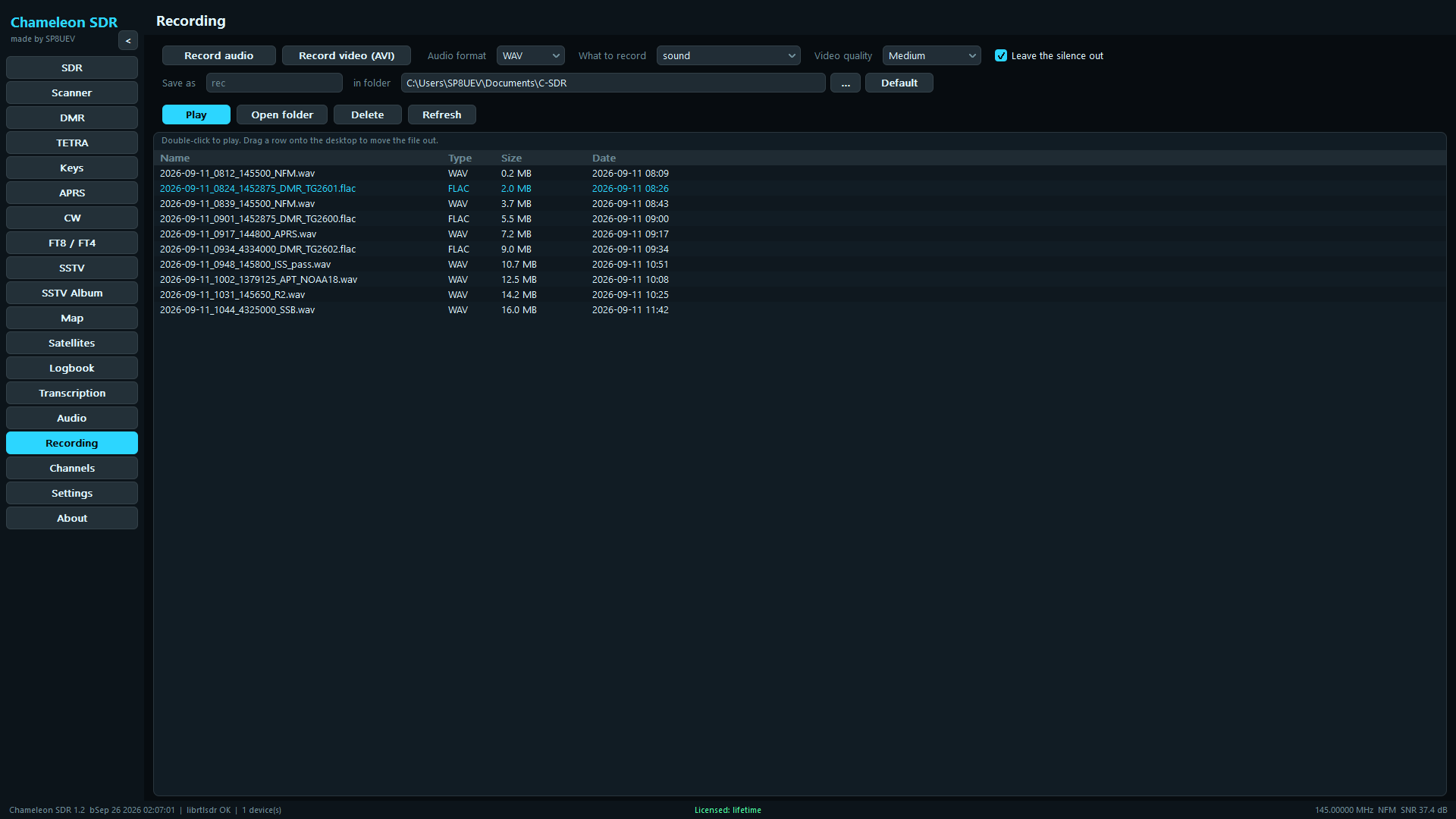Viewport: 1456px width, 819px height.
Task: Sort recordings by Size column header
Action: [511, 158]
